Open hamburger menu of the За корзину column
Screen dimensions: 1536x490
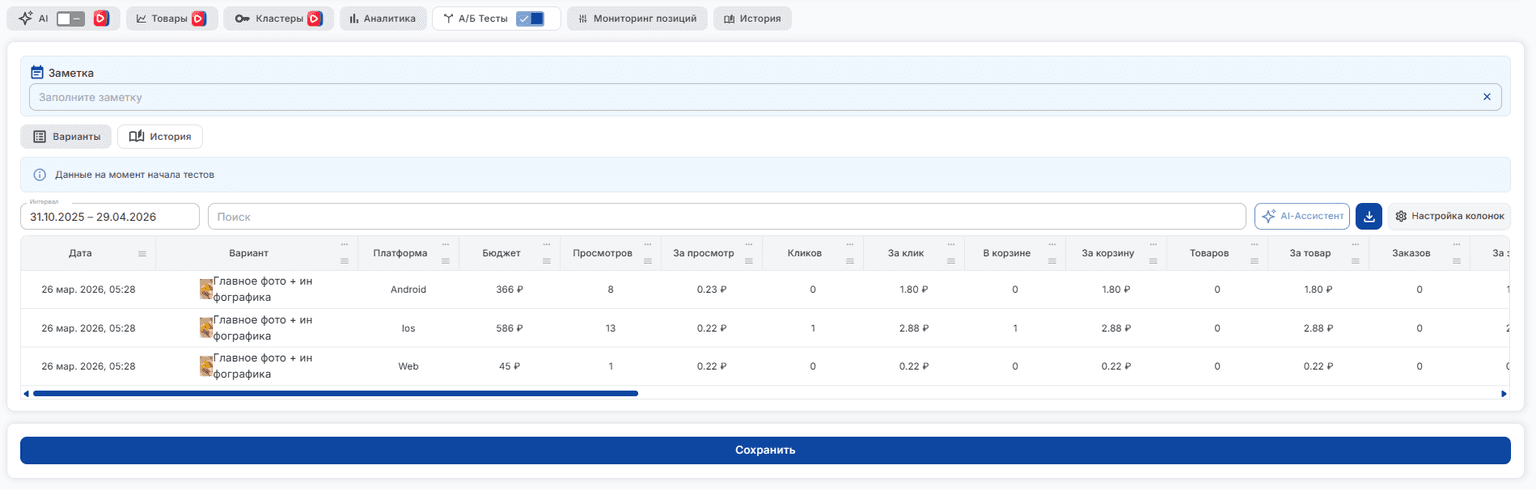click(1154, 261)
